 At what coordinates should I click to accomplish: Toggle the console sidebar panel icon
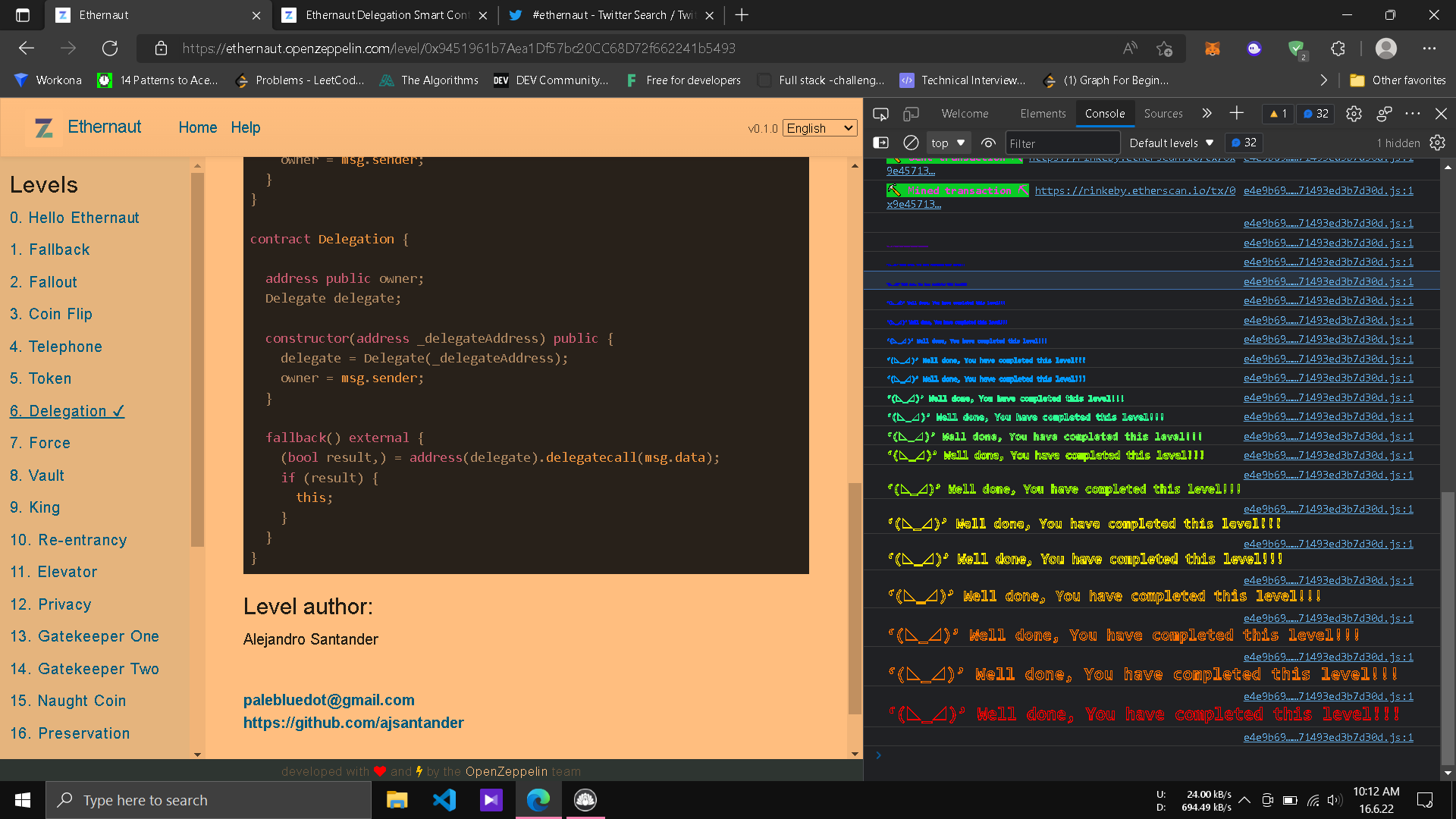tap(880, 143)
